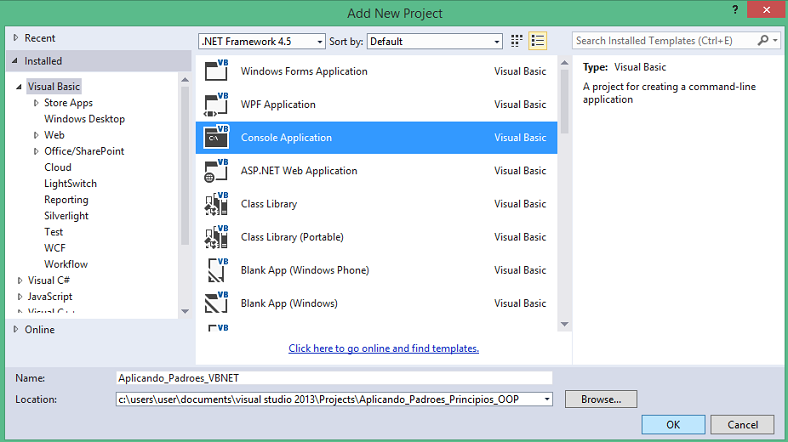Click template list scrollbar down arrow
The image size is (788, 442).
coord(564,324)
